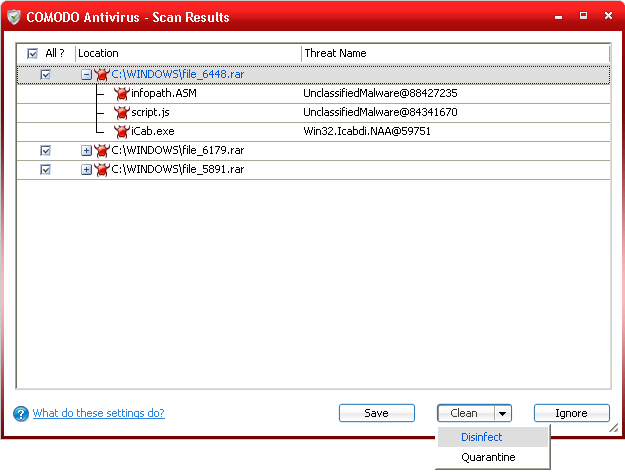Click the Clean button
625x472 pixels.
(466, 413)
